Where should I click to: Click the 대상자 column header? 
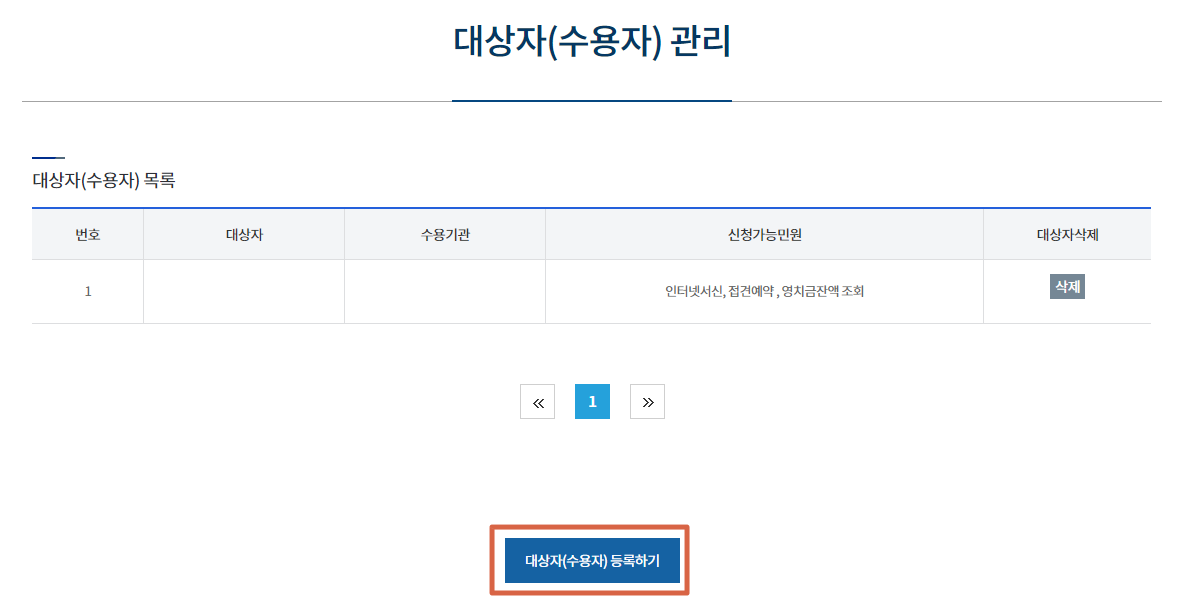(244, 235)
